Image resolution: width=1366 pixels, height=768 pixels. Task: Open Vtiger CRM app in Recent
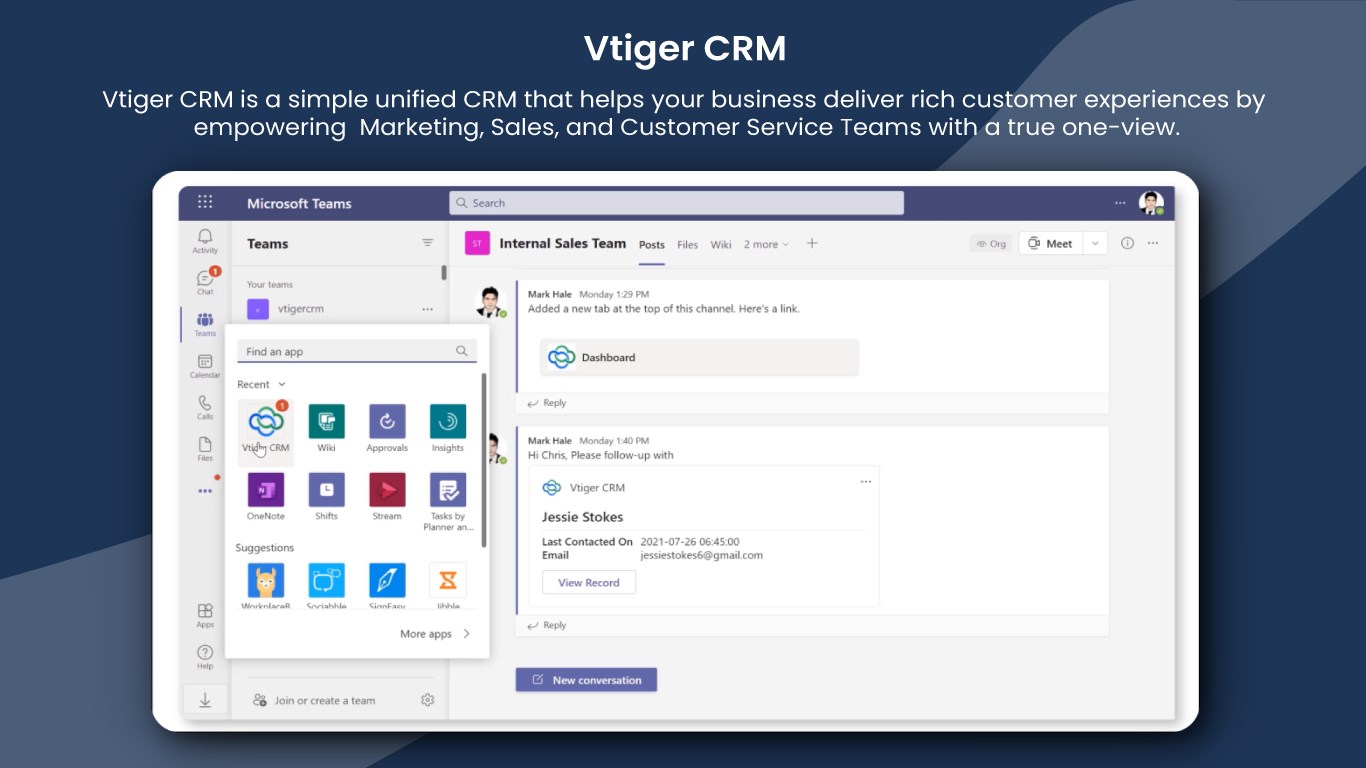pyautogui.click(x=266, y=429)
